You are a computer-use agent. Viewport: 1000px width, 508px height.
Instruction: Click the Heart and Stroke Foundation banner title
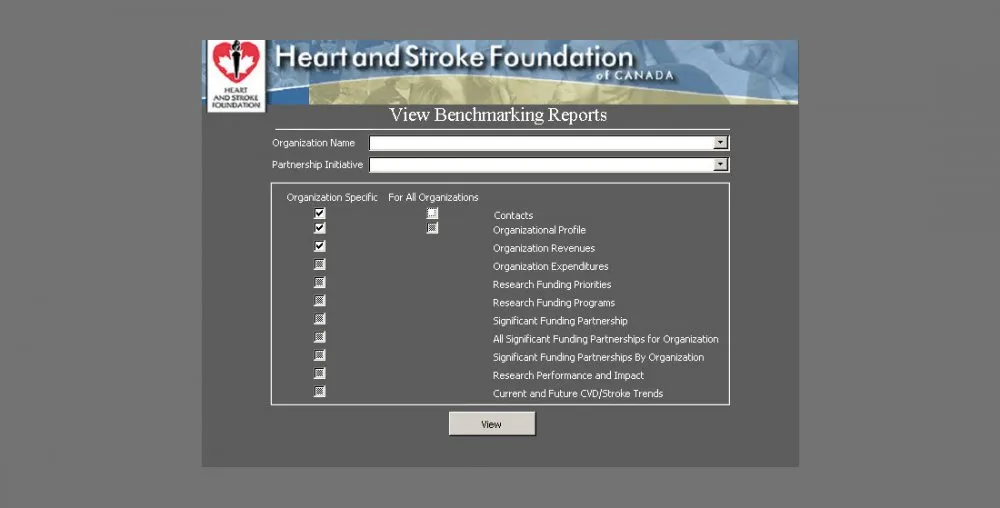(453, 58)
